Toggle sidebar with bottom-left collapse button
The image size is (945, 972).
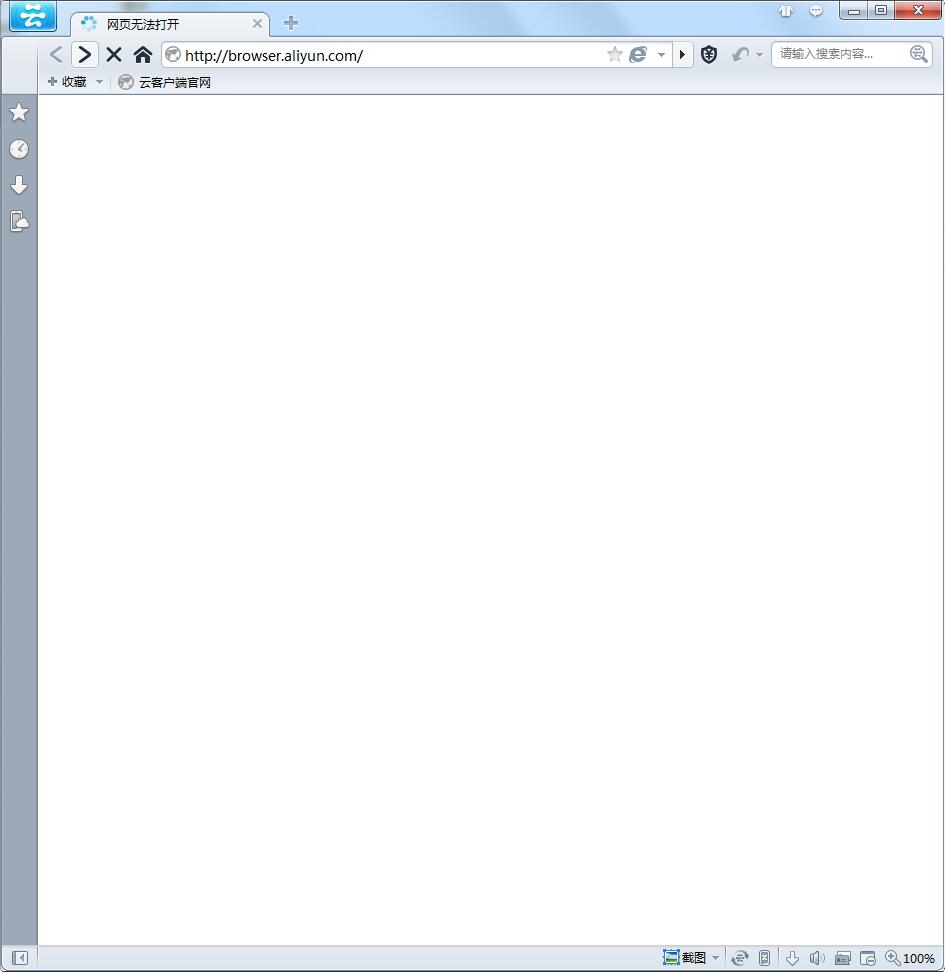(19, 958)
